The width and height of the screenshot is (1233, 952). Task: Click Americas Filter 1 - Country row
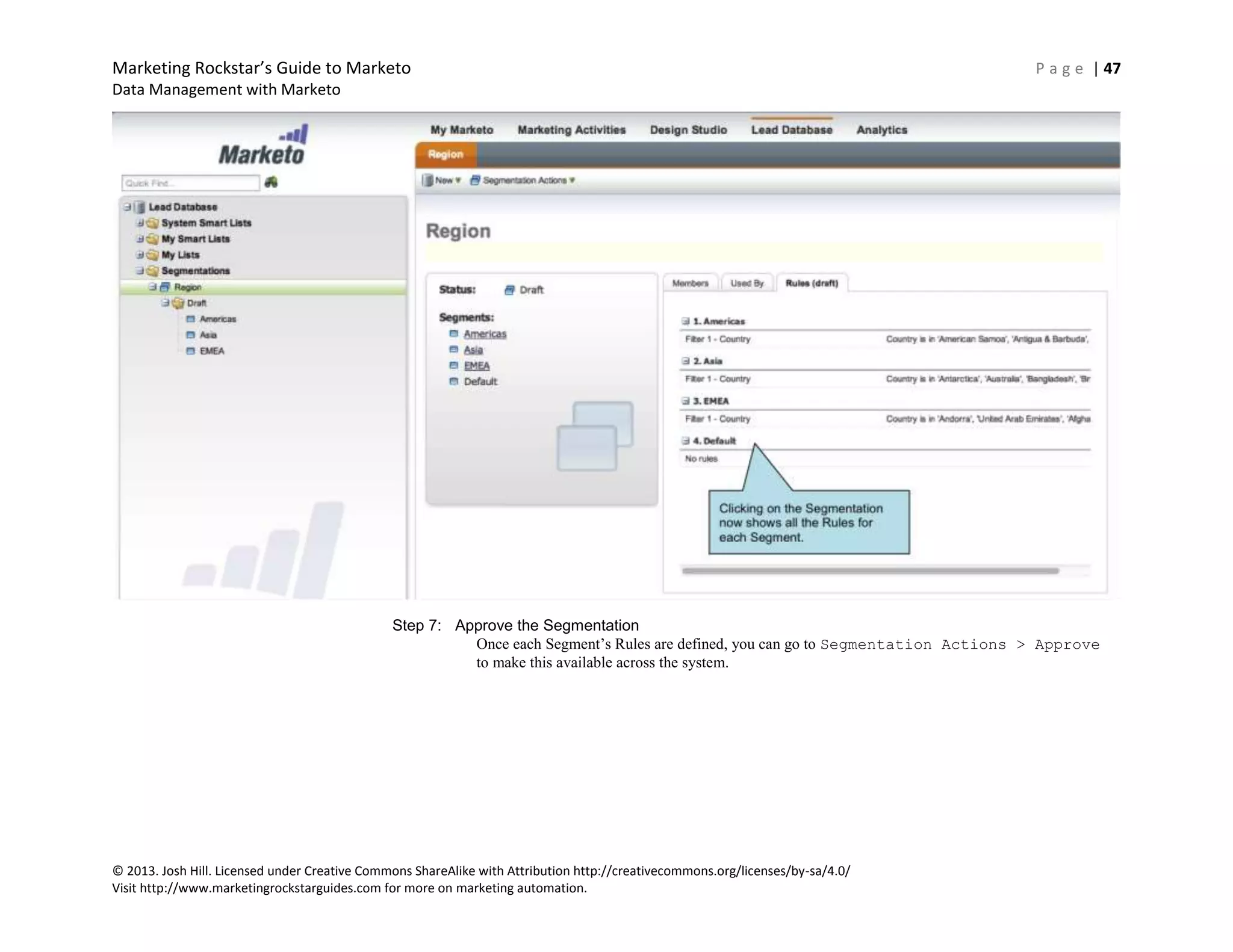click(886, 339)
